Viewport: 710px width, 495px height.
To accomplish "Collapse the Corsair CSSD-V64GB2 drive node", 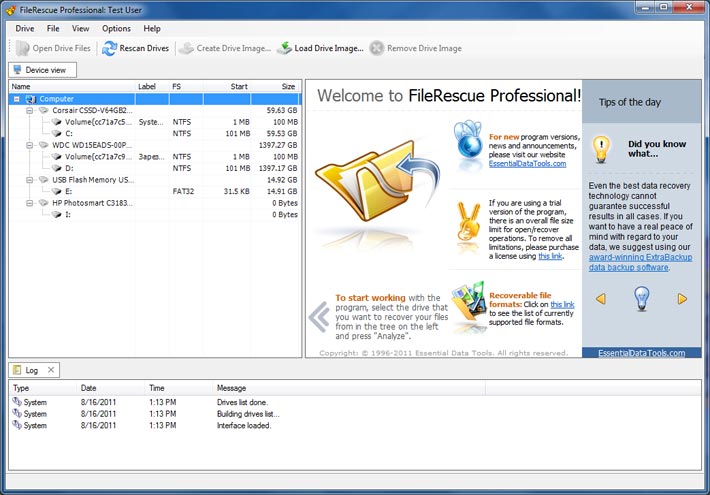I will tap(29, 111).
